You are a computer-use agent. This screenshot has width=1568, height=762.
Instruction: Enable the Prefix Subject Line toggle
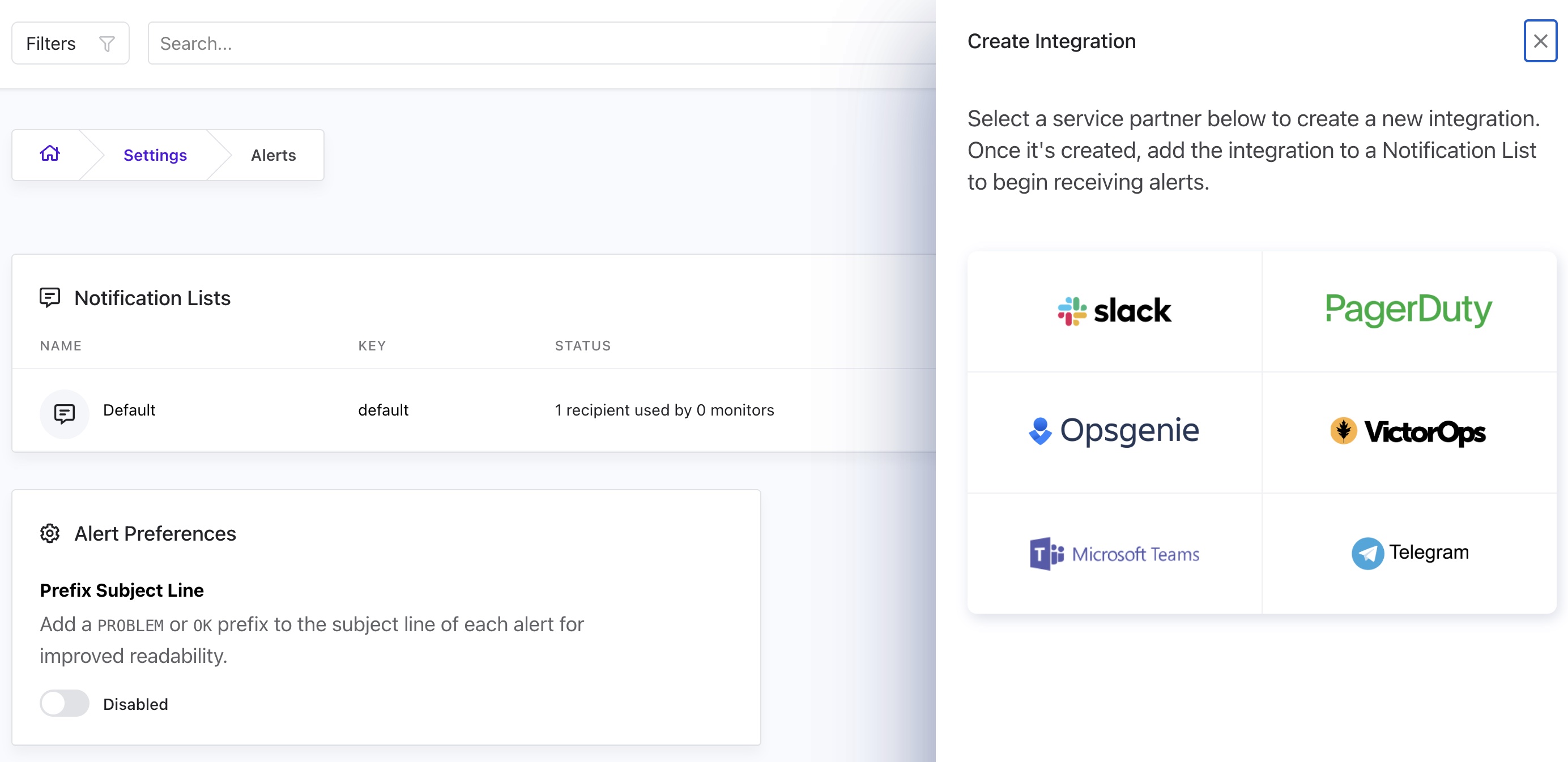(65, 704)
